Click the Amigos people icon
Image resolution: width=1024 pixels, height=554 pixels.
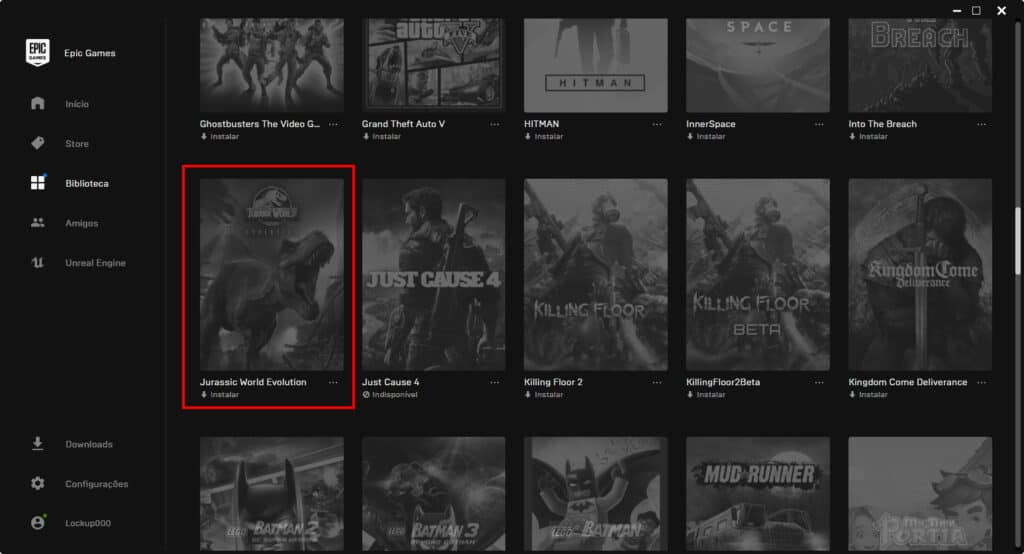coord(38,223)
